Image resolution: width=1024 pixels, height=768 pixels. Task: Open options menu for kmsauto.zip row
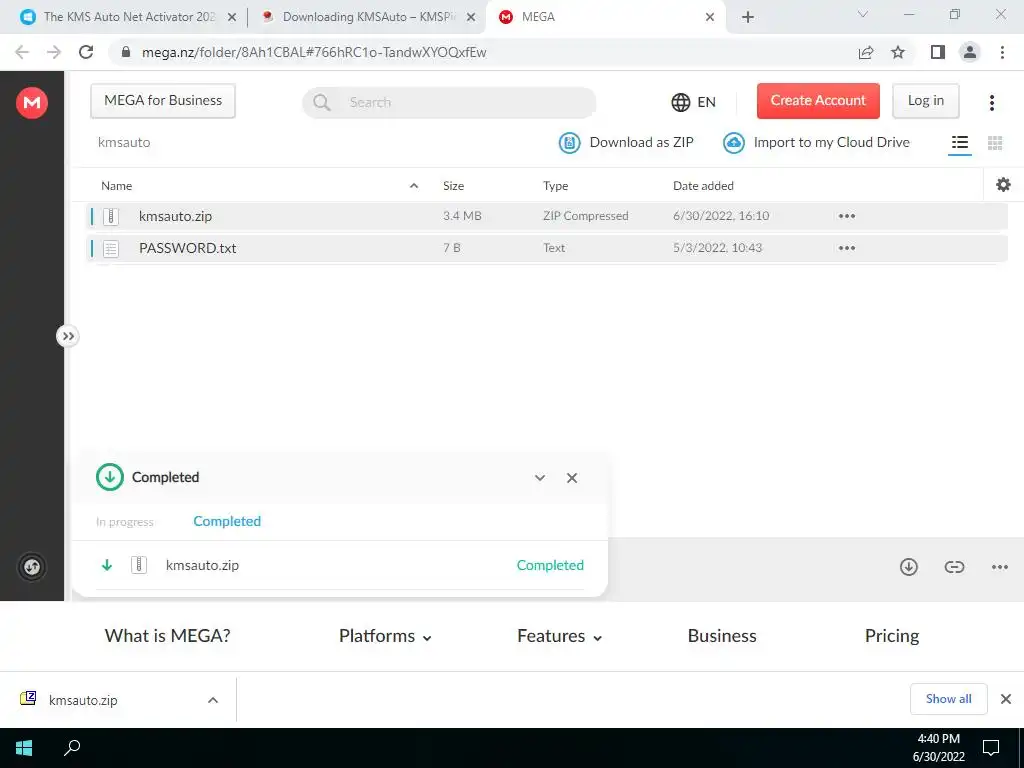click(846, 216)
